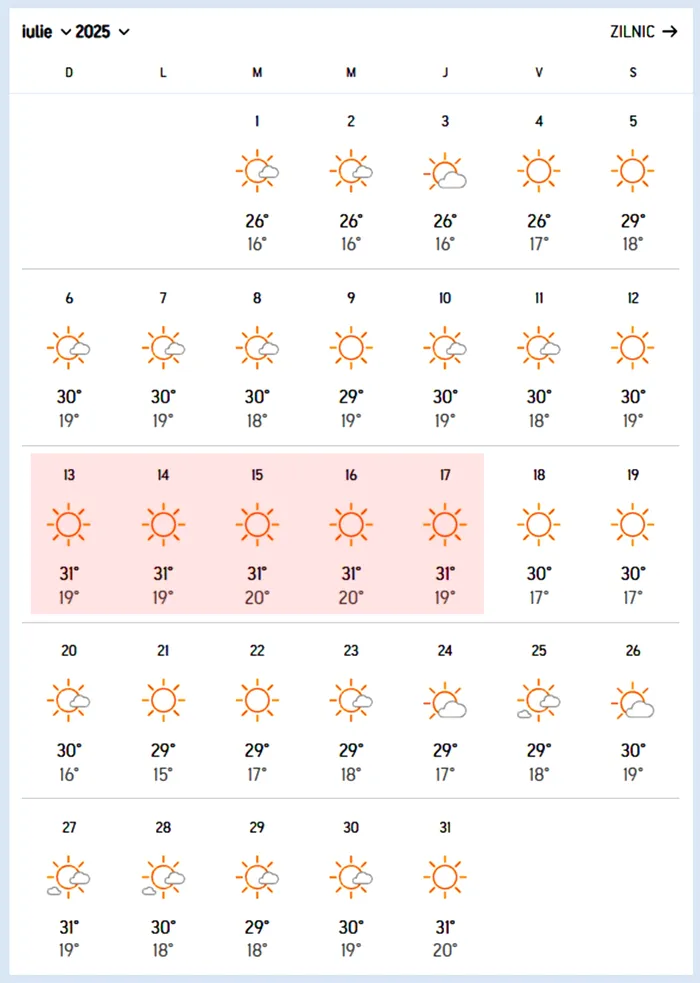Click the sunny icon on day 5
The image size is (700, 983).
(x=632, y=171)
